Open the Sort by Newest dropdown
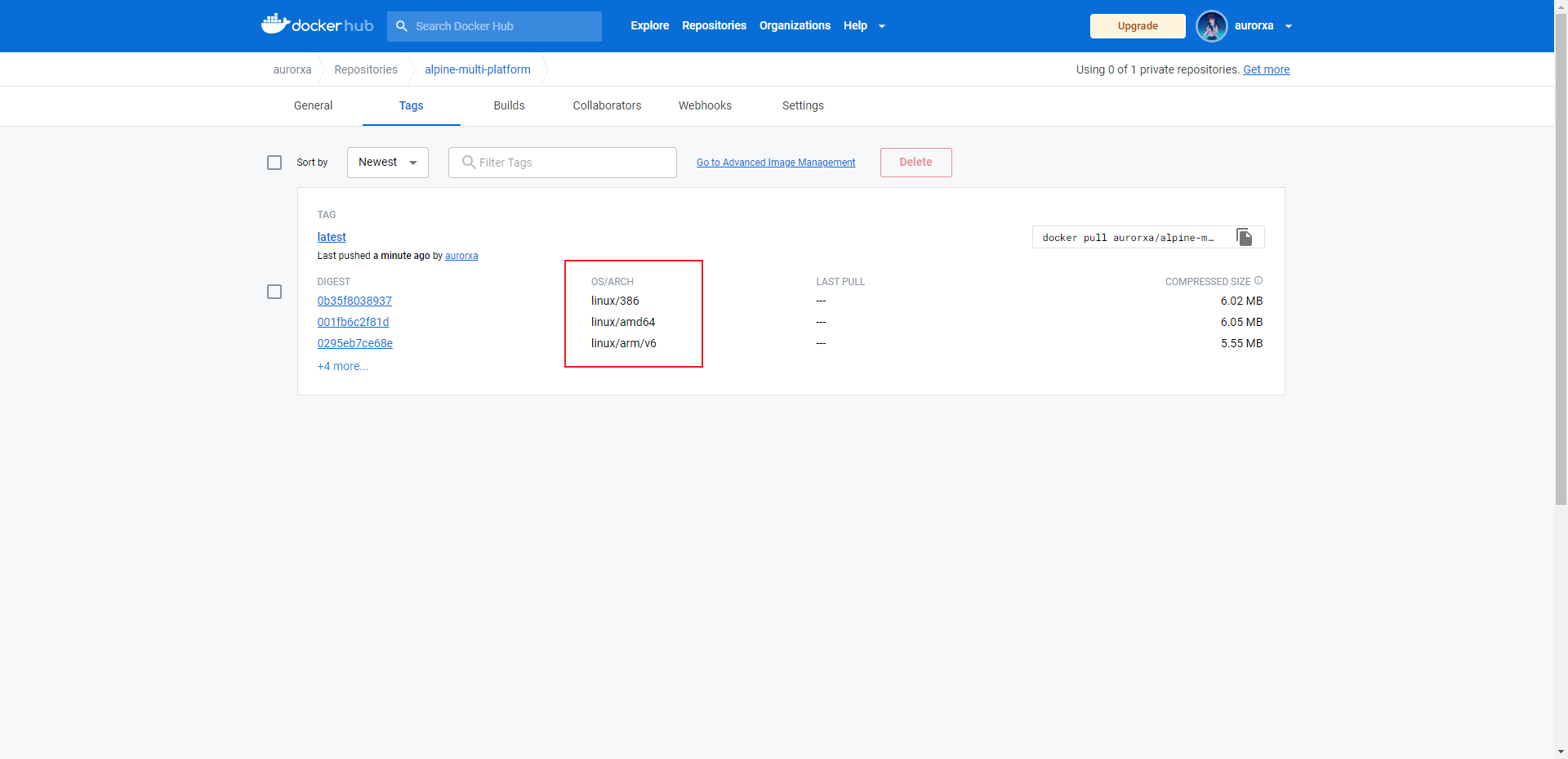 click(388, 163)
